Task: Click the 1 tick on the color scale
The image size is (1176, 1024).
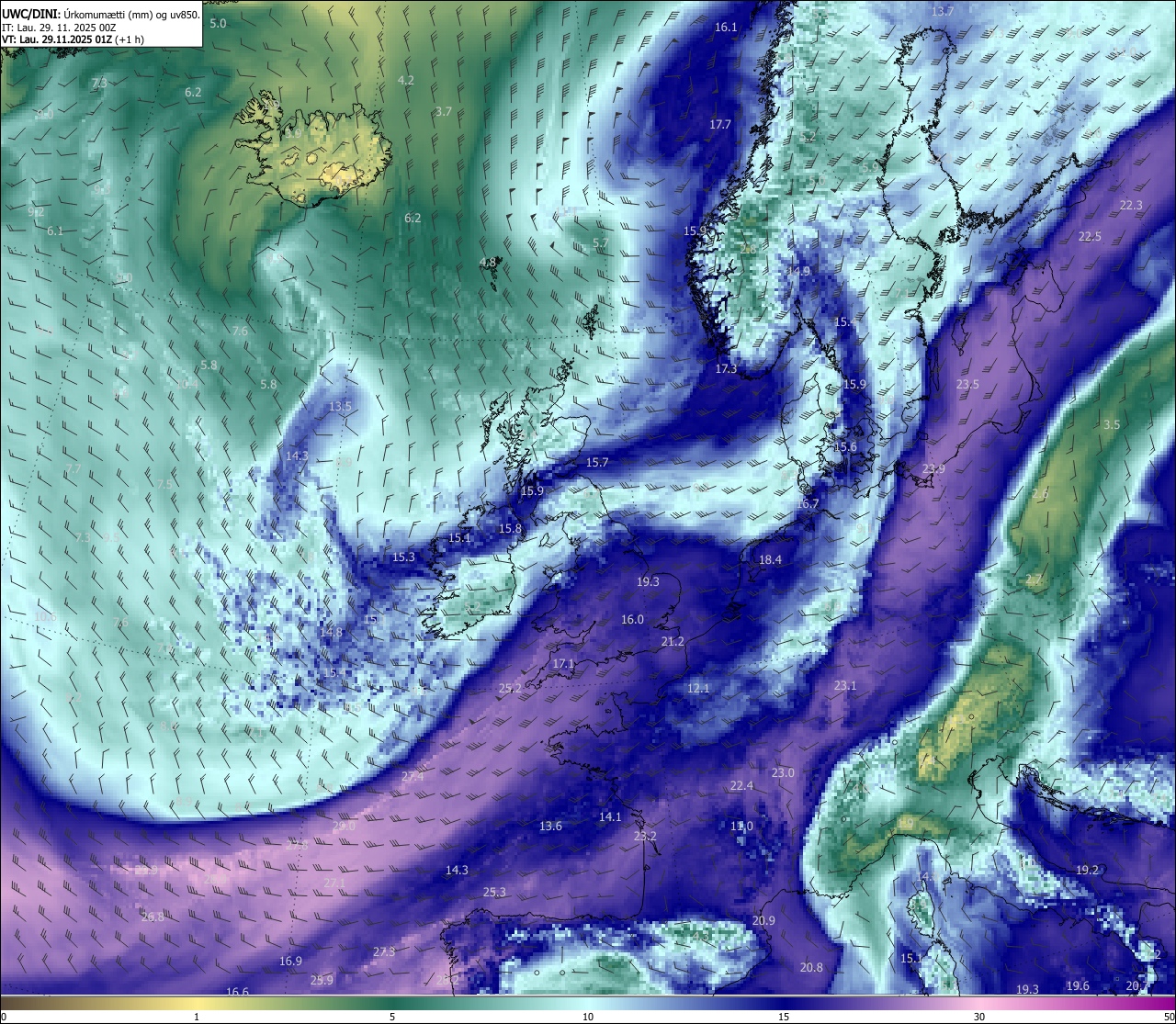Action: point(197,1017)
